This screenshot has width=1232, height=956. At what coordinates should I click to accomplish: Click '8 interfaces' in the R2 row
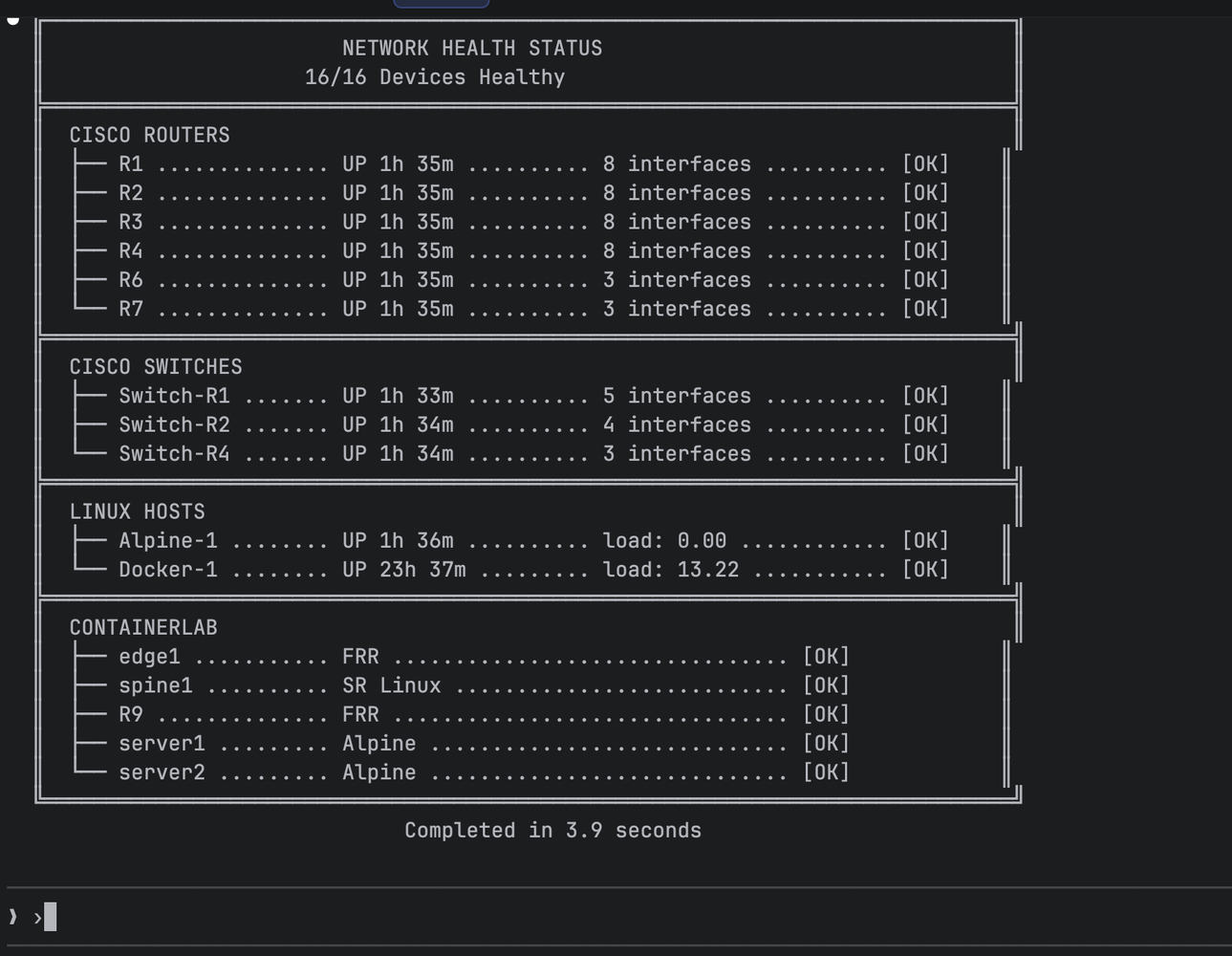[677, 193]
